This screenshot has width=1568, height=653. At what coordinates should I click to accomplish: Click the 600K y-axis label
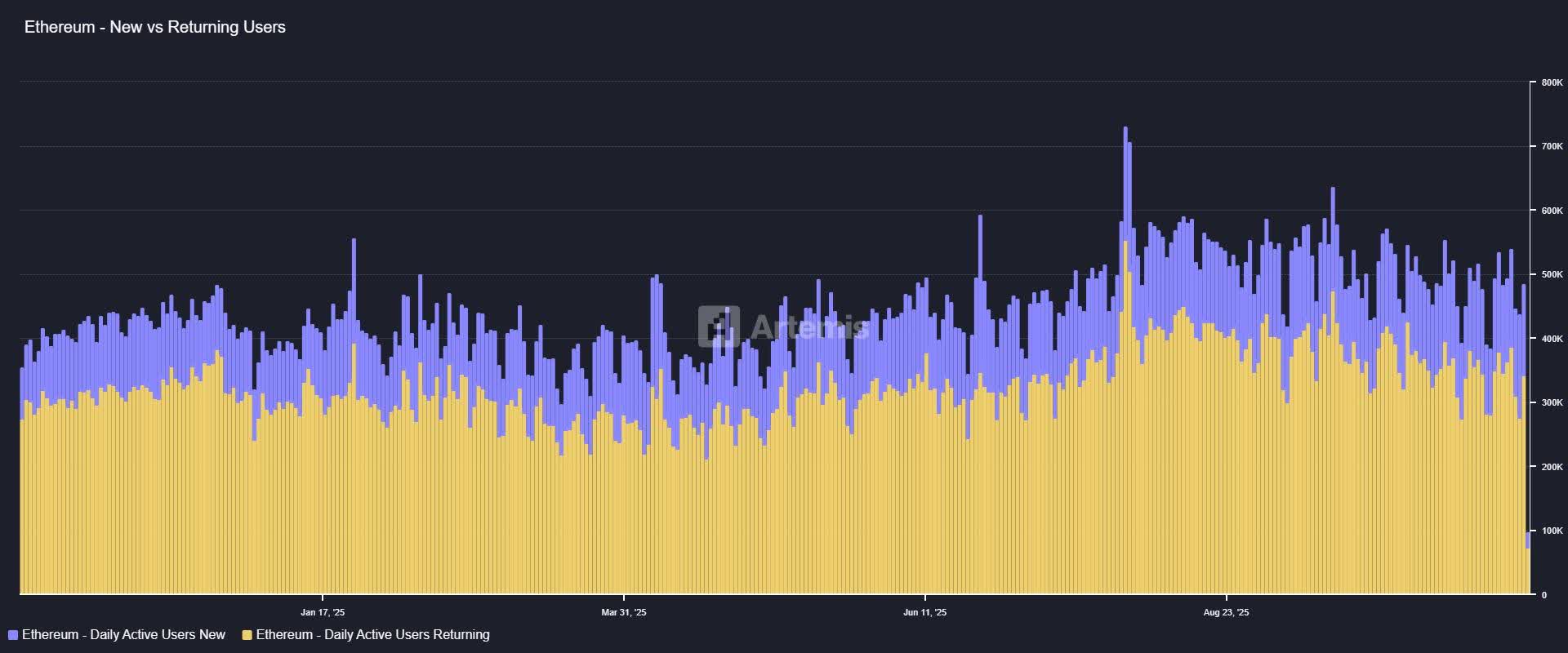(x=1552, y=211)
